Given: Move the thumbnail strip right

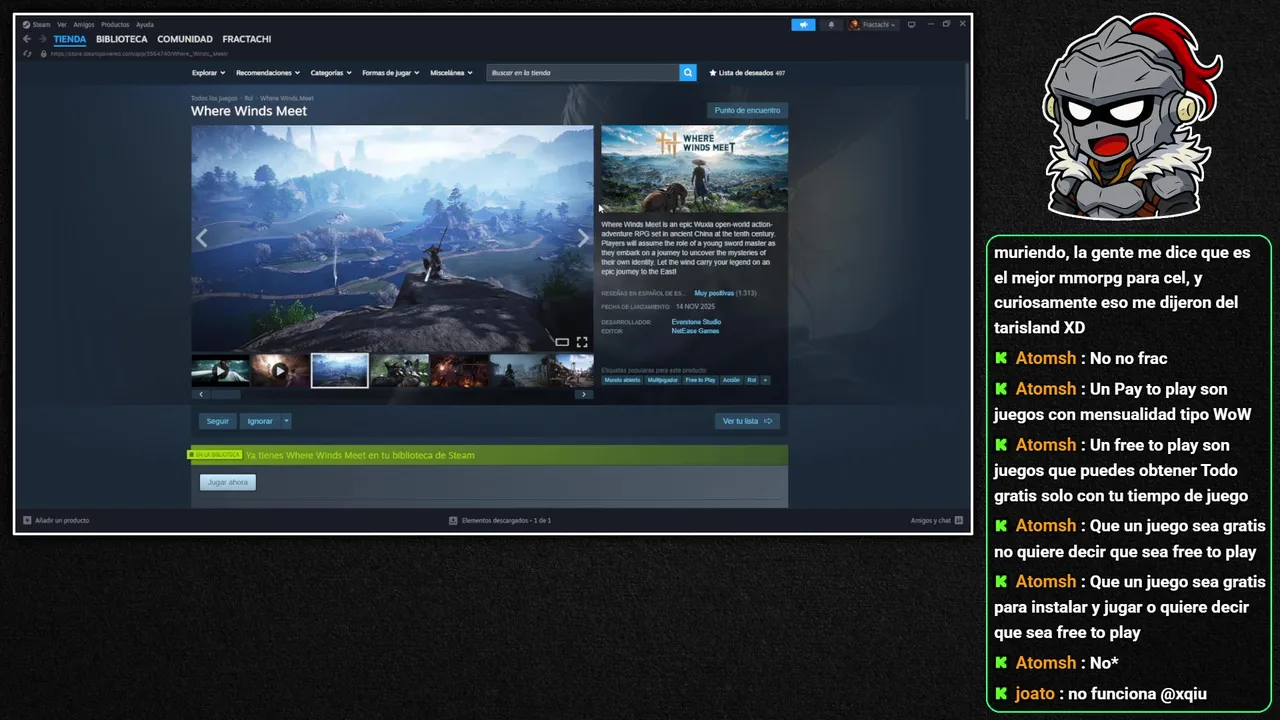Looking at the screenshot, I should [x=584, y=394].
